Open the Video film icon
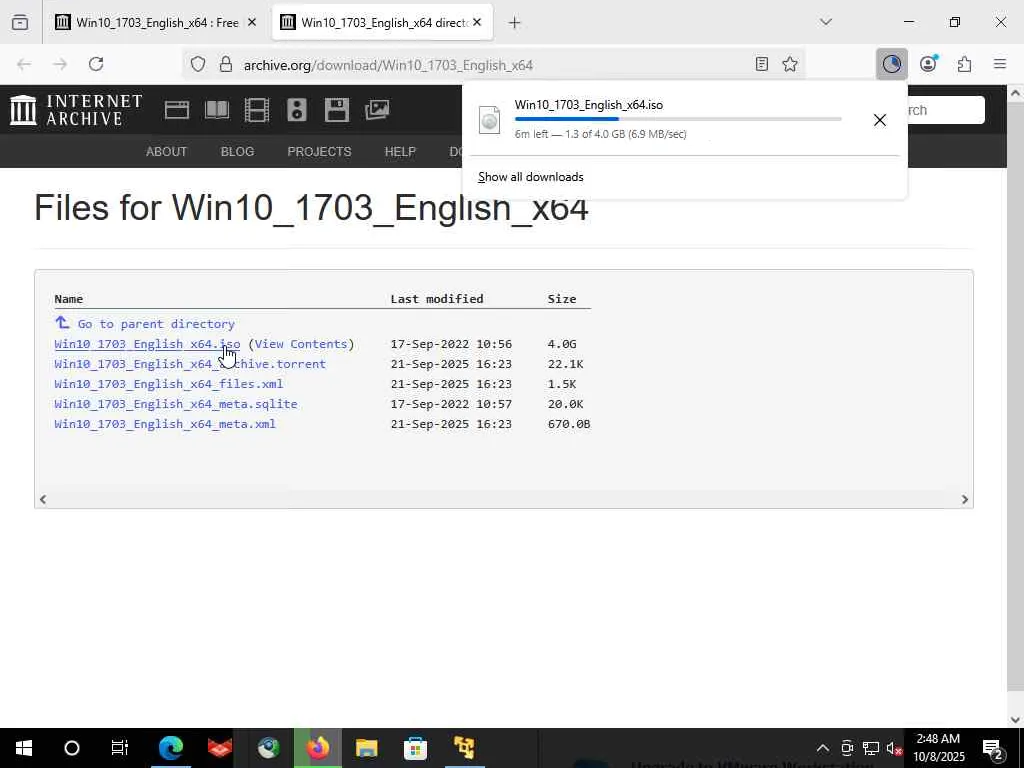This screenshot has height=768, width=1024. click(257, 110)
